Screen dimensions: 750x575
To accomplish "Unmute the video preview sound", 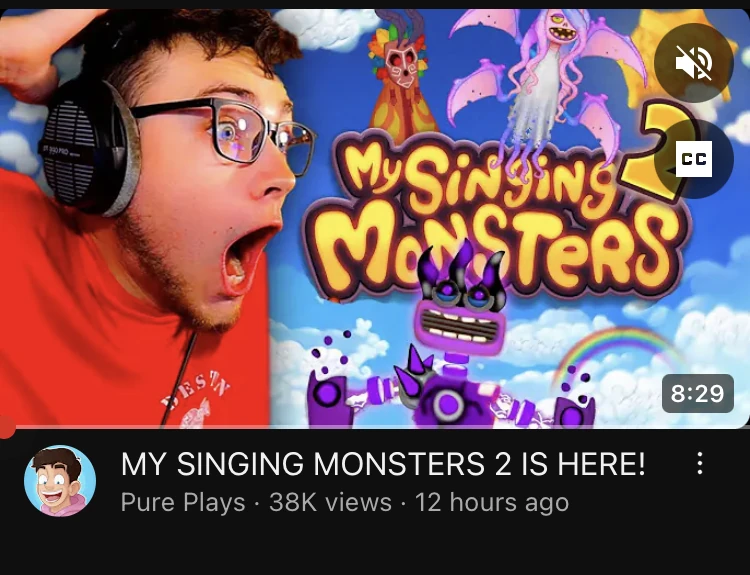I will (x=694, y=63).
